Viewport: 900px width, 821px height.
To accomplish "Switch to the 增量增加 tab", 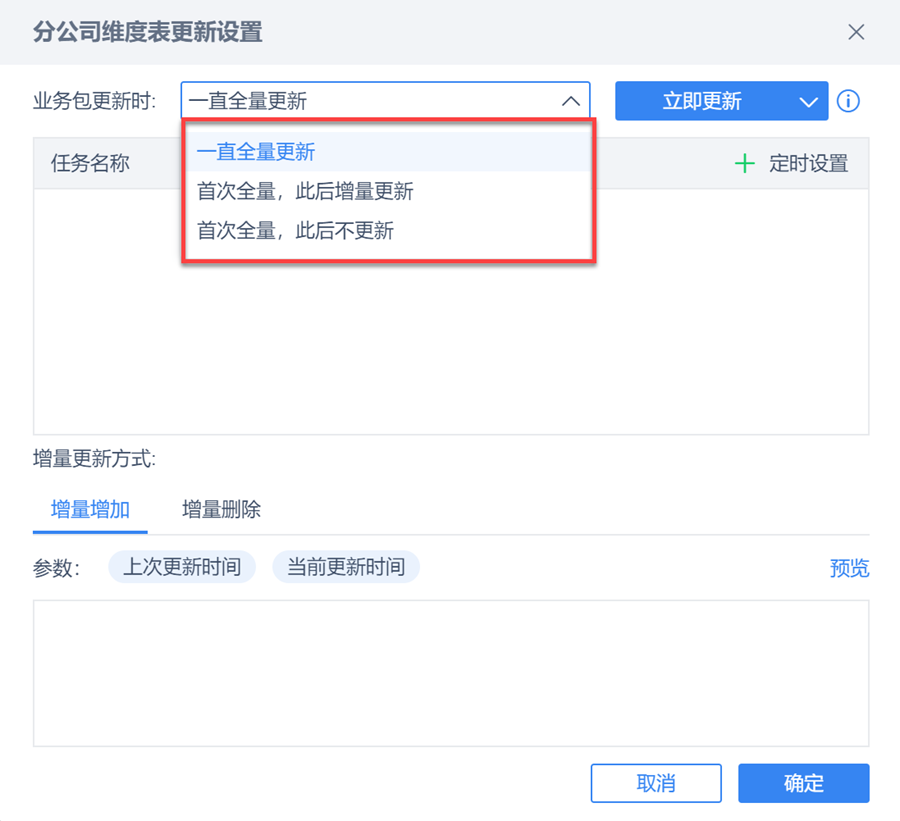I will (x=90, y=509).
